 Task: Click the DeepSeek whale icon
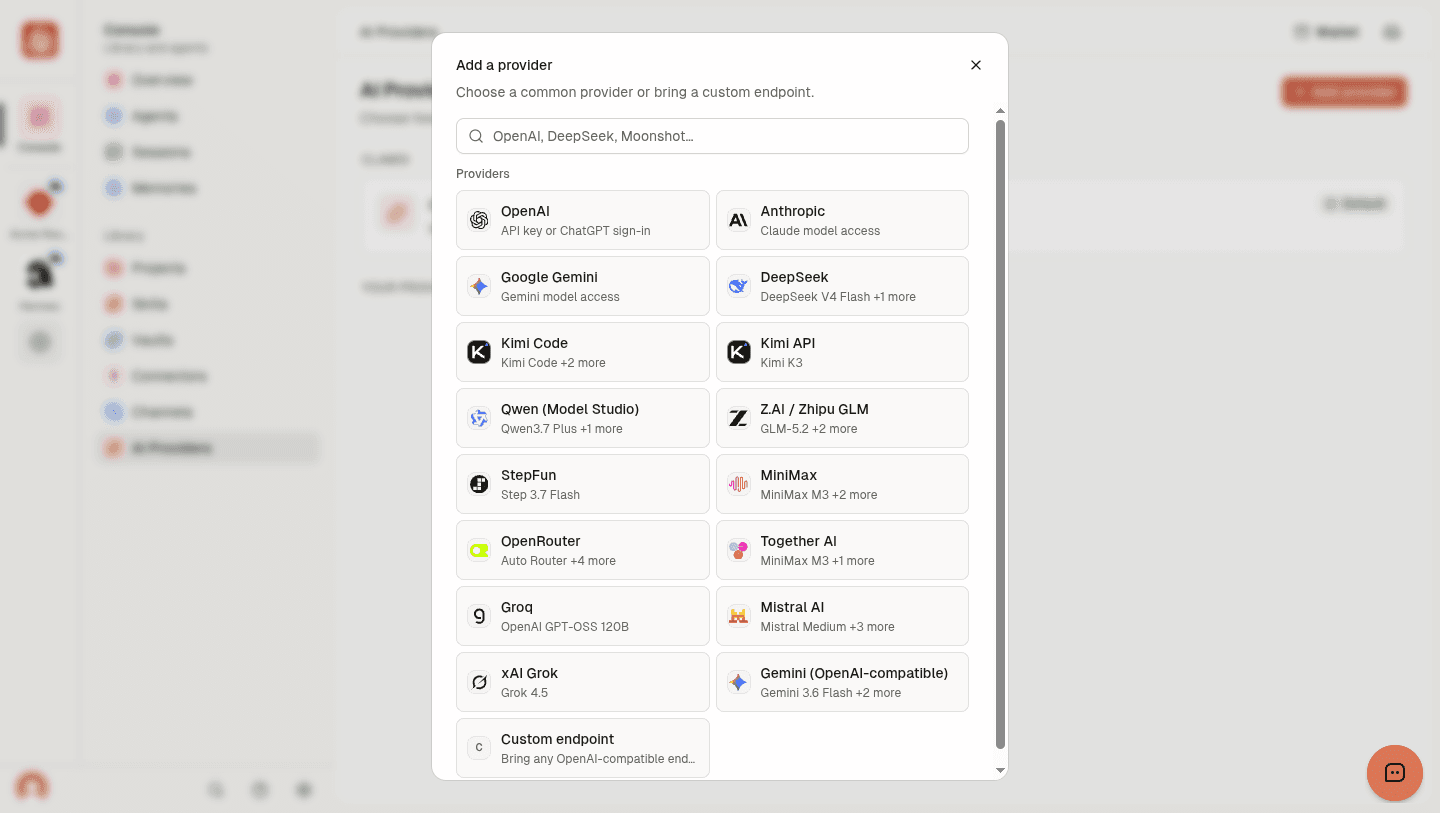(x=738, y=286)
